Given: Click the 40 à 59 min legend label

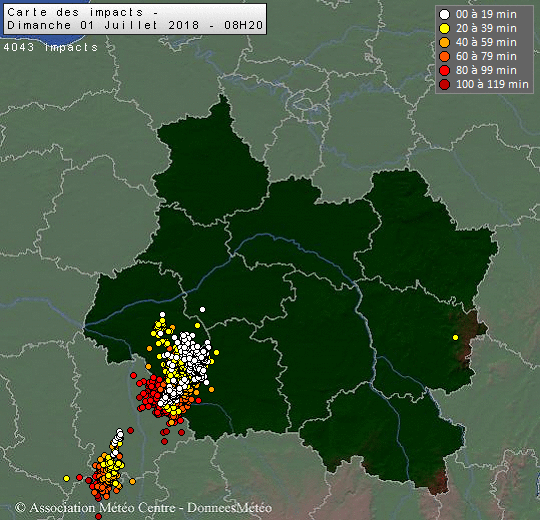Looking at the screenshot, I should tap(486, 43).
